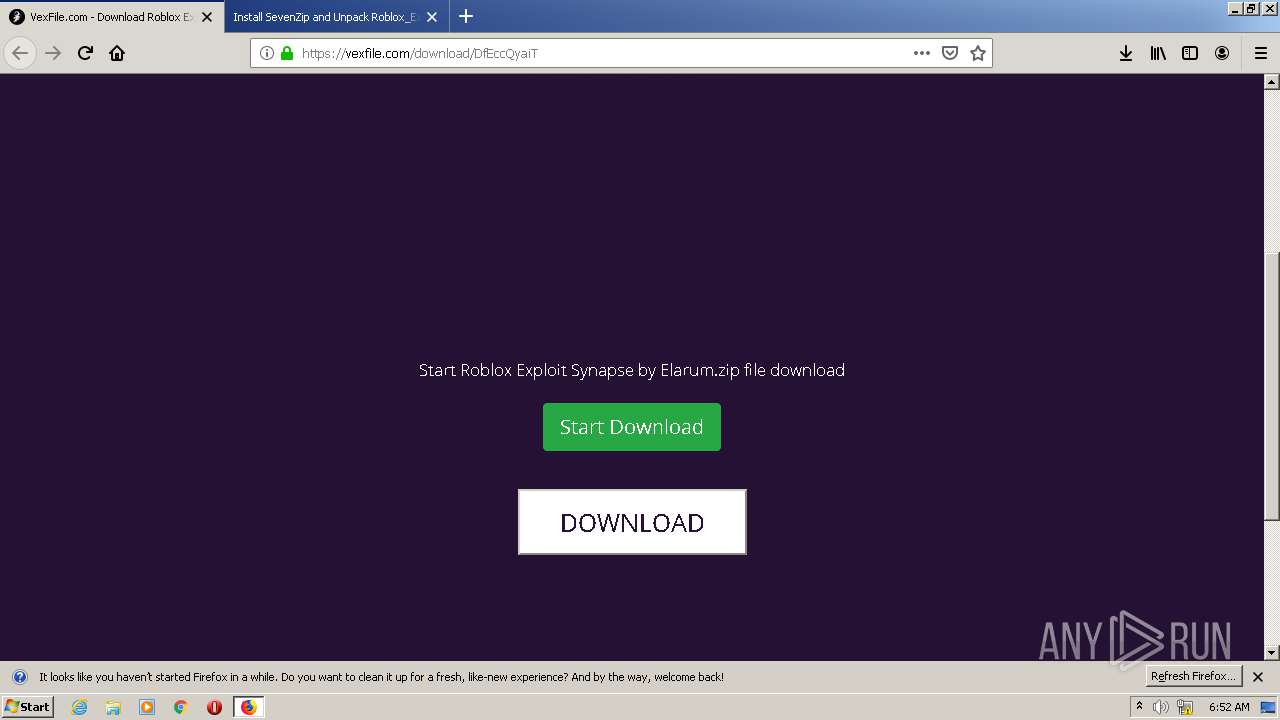Show site information icon in address bar
This screenshot has width=1280, height=720.
[267, 53]
